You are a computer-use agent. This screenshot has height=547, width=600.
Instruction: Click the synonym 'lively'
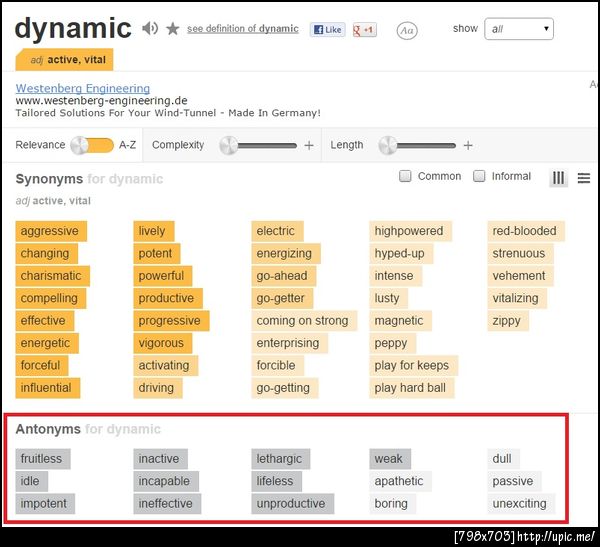point(154,231)
